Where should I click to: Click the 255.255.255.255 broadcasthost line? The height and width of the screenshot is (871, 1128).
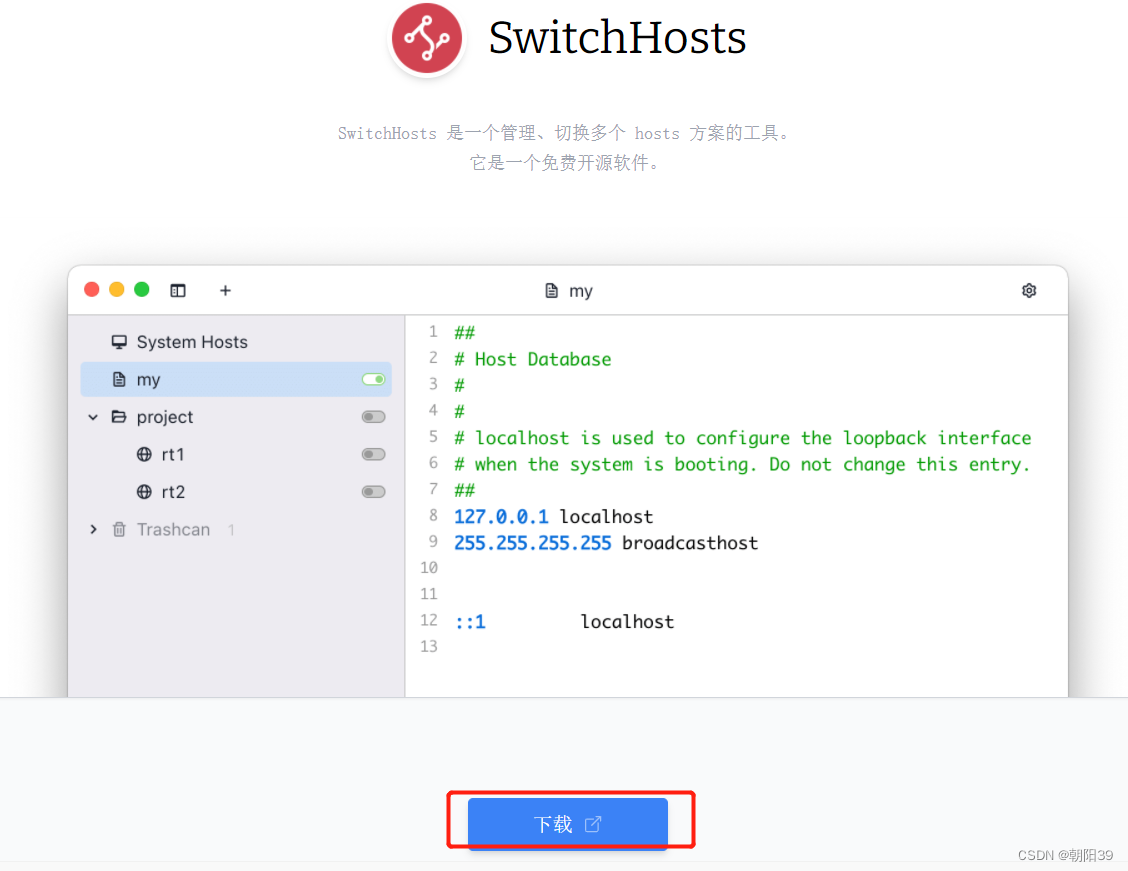(x=606, y=542)
